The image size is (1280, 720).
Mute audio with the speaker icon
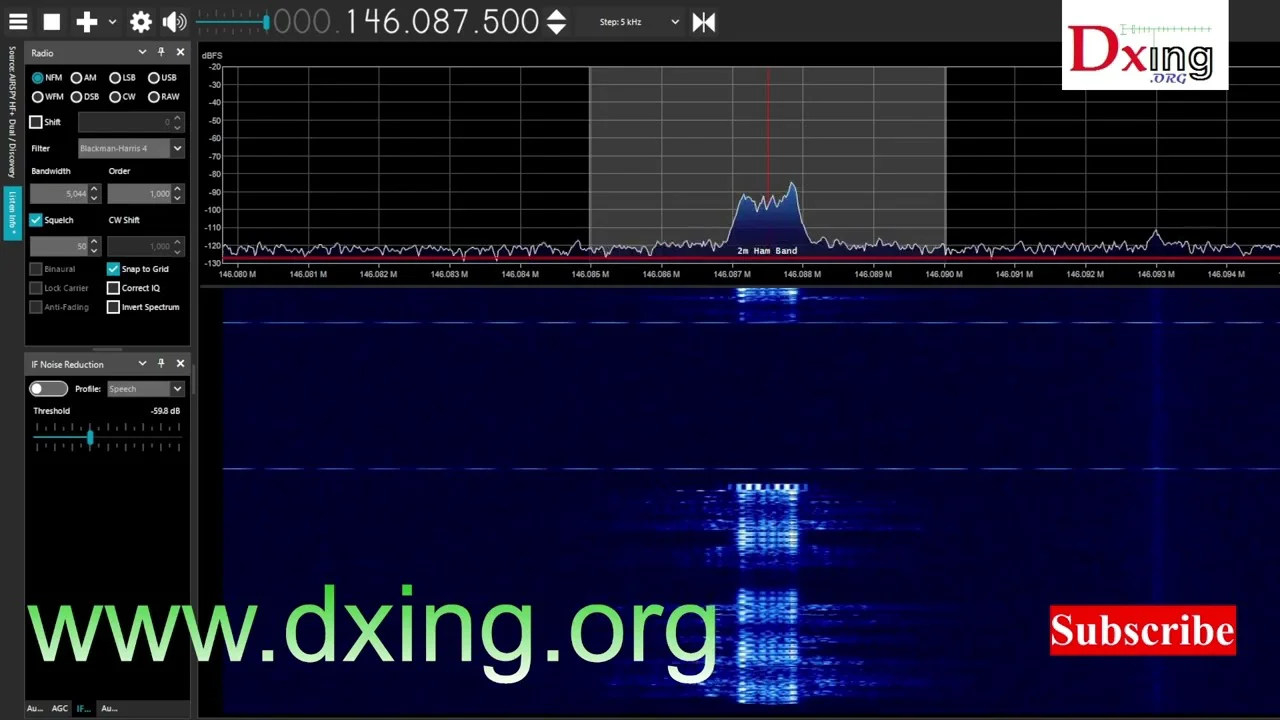pyautogui.click(x=174, y=22)
